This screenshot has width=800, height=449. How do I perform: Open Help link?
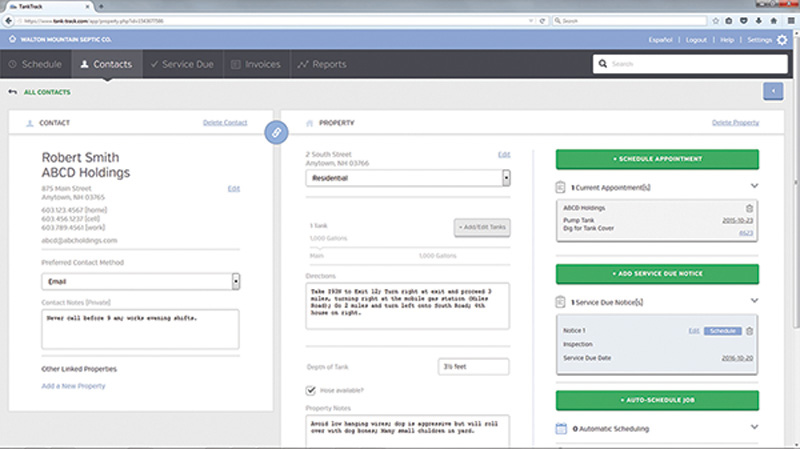pos(727,40)
